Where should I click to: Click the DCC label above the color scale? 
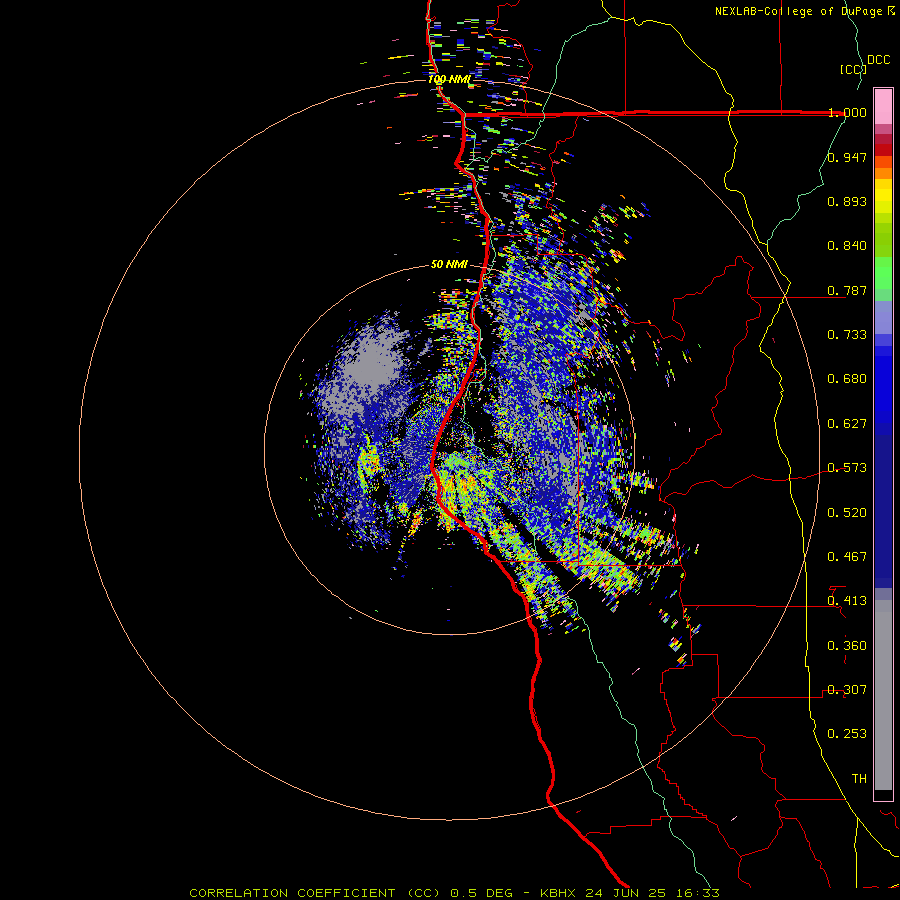click(879, 60)
